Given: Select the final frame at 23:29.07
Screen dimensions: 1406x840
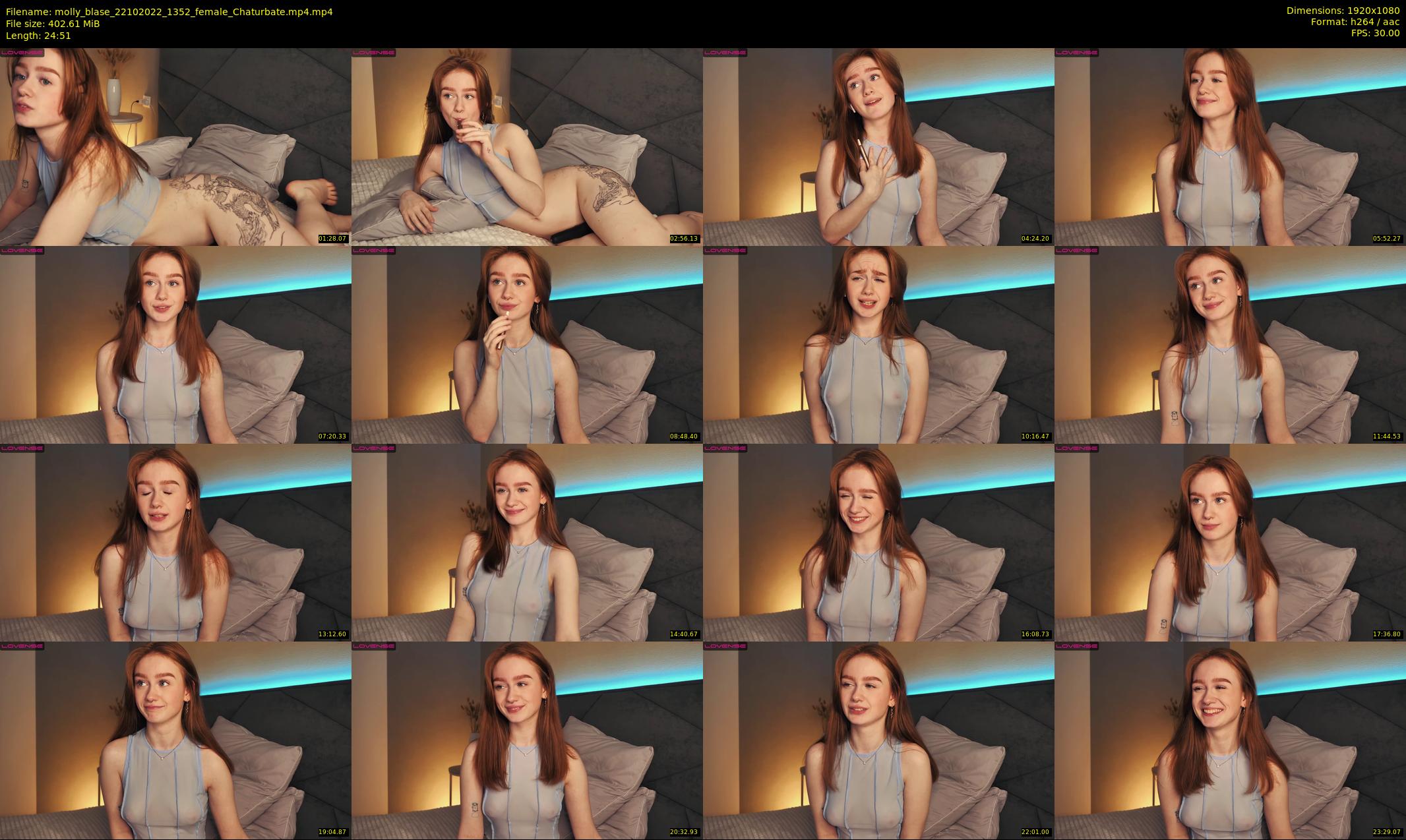Looking at the screenshot, I should (1230, 740).
